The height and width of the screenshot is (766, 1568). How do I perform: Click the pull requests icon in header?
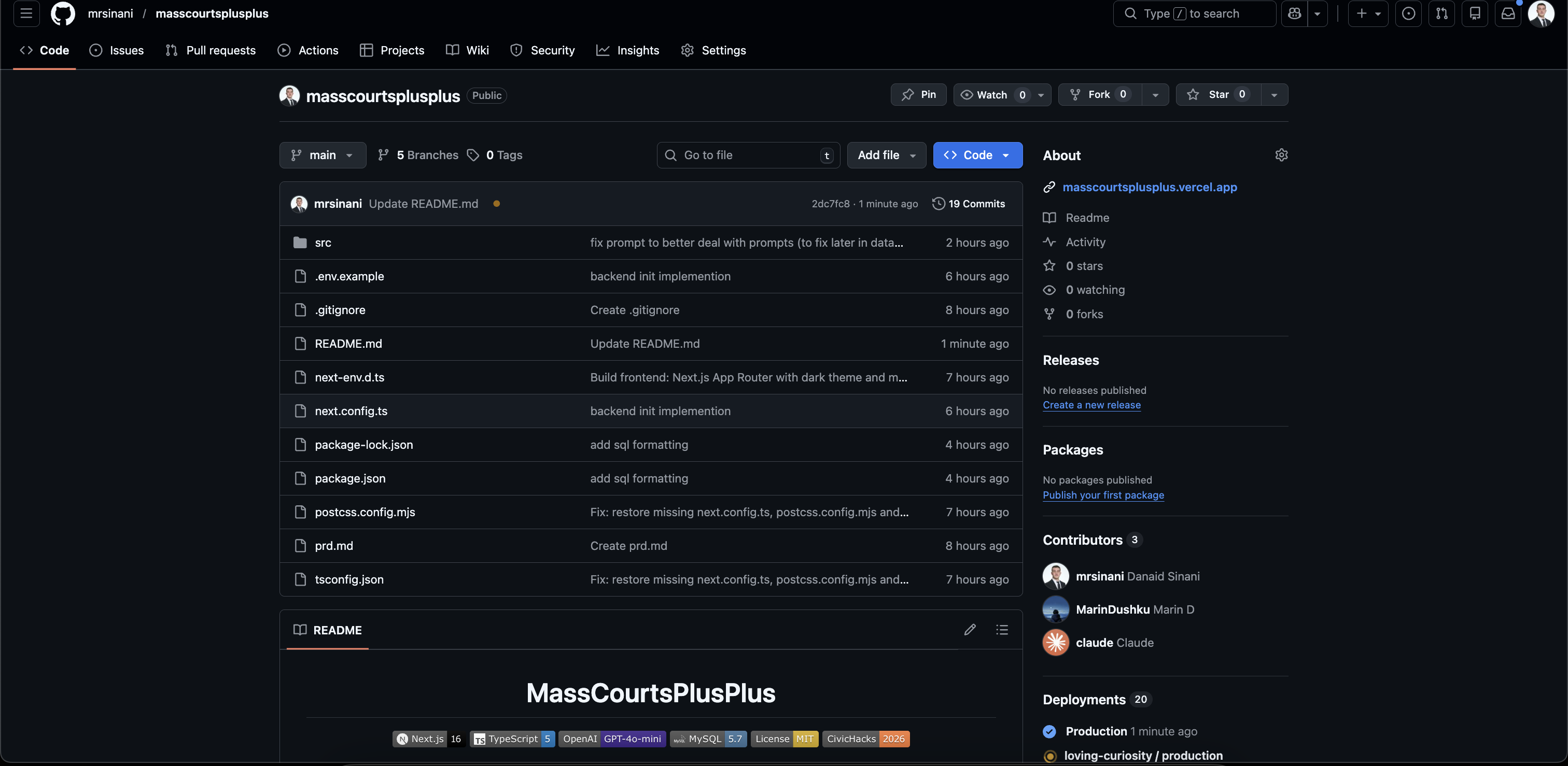pyautogui.click(x=1441, y=13)
